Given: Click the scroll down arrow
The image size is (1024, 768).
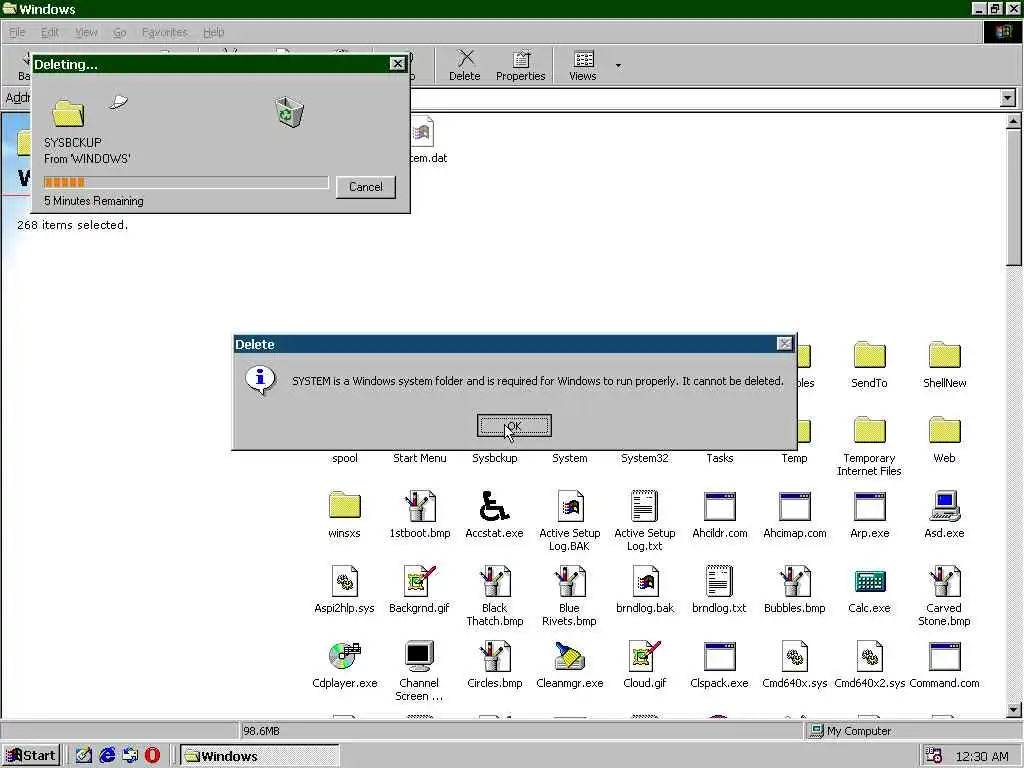Looking at the screenshot, I should pyautogui.click(x=1014, y=710).
